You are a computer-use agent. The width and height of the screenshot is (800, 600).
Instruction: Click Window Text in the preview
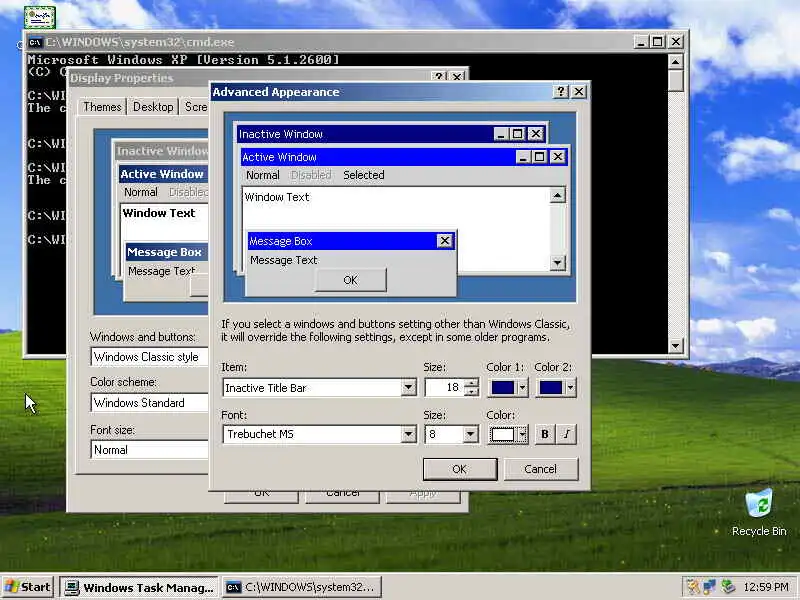(277, 197)
